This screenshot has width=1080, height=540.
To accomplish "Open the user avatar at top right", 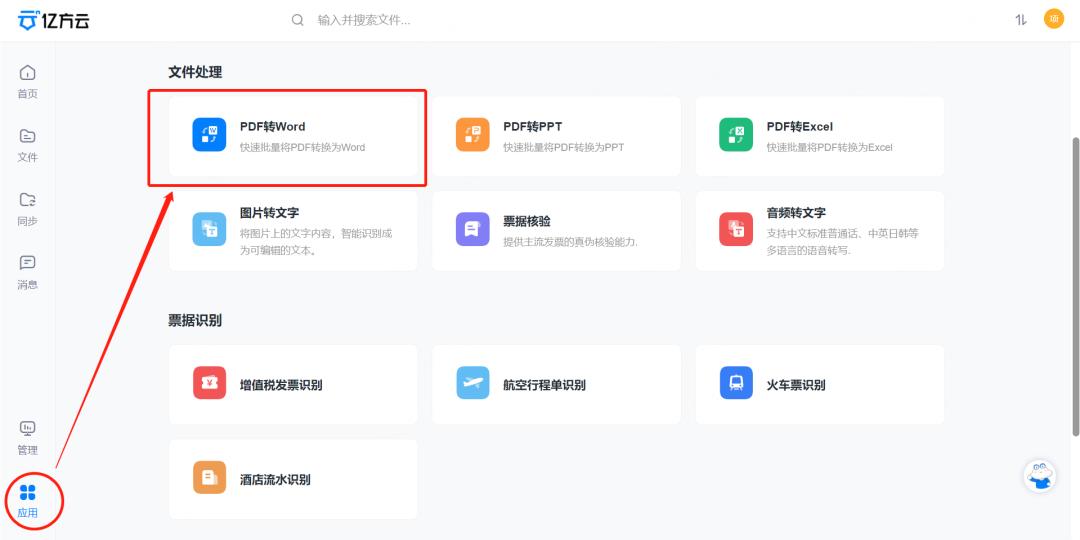I will coord(1054,19).
